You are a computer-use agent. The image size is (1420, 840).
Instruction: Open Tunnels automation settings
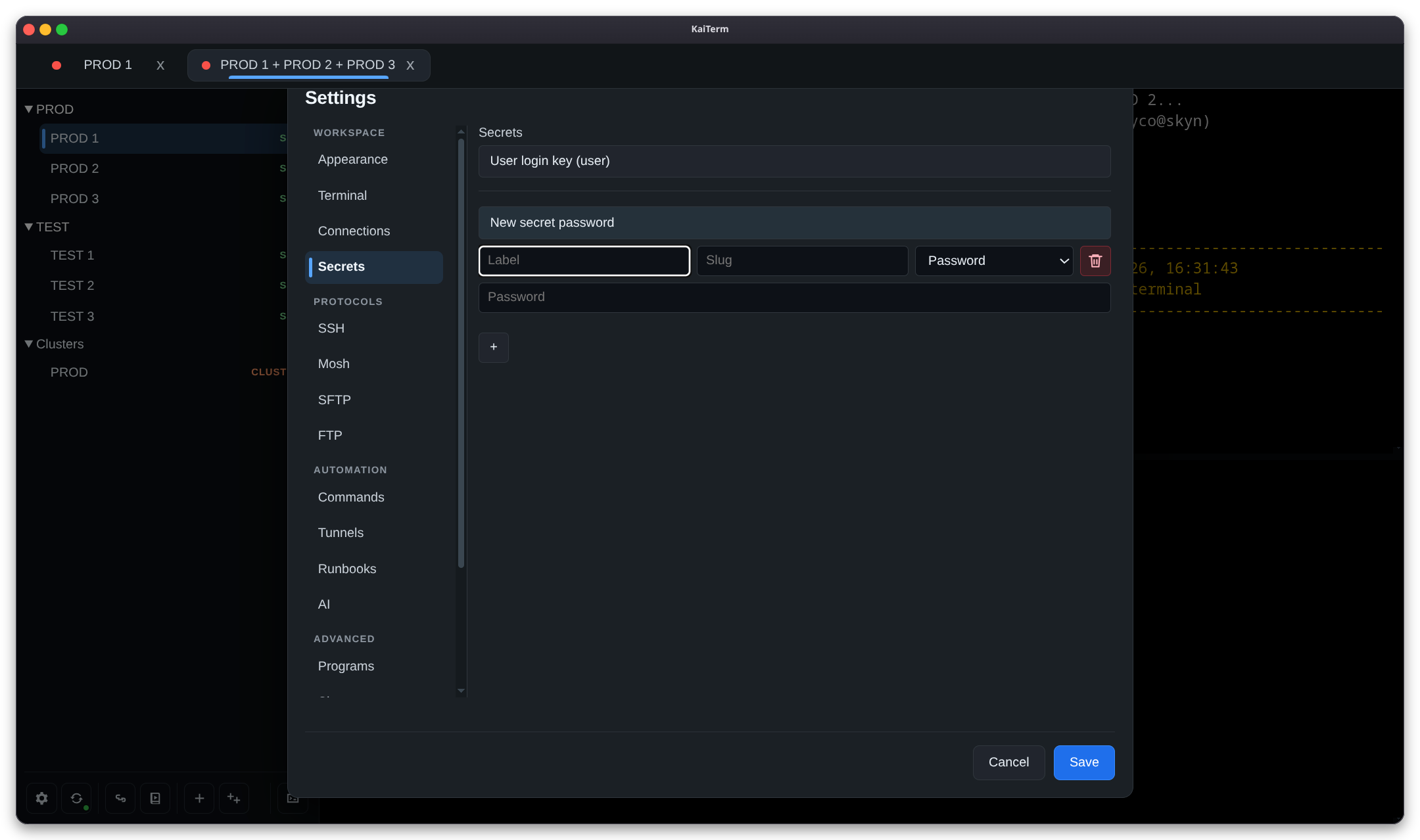(x=373, y=533)
